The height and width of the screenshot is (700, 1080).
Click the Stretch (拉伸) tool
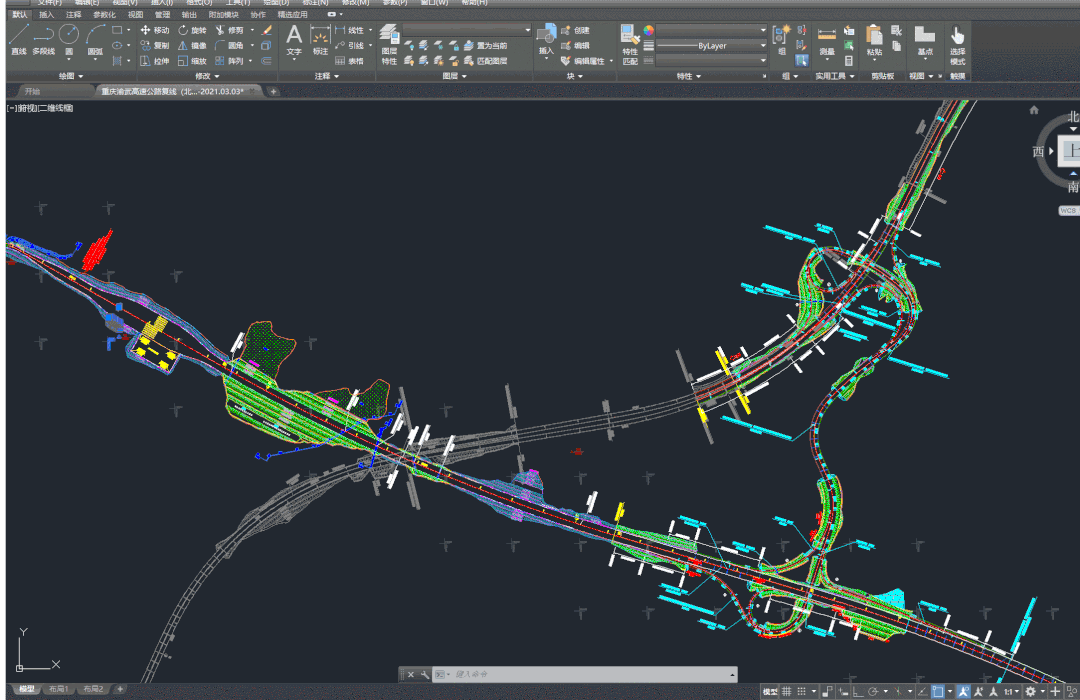coord(154,61)
